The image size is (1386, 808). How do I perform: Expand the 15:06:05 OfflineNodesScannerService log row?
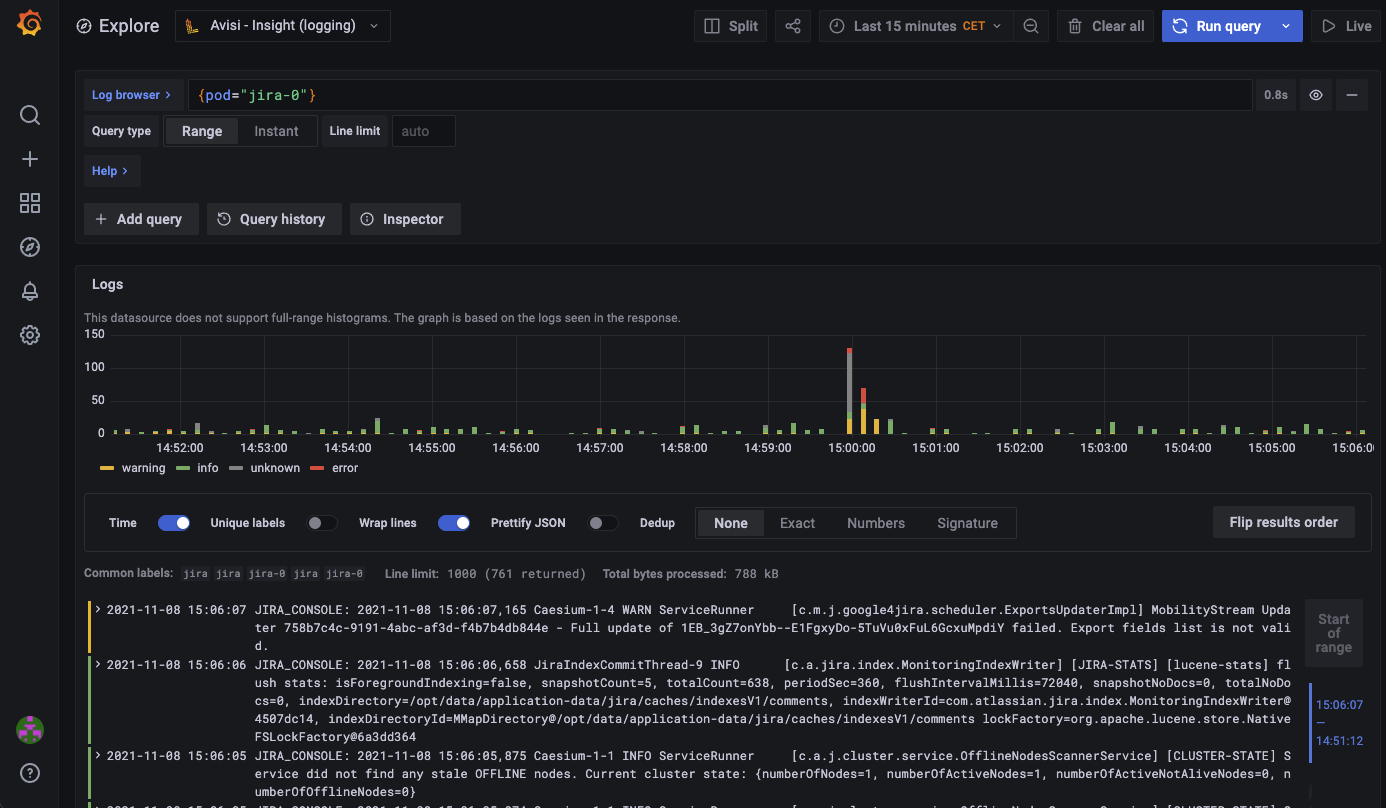[x=99, y=755]
